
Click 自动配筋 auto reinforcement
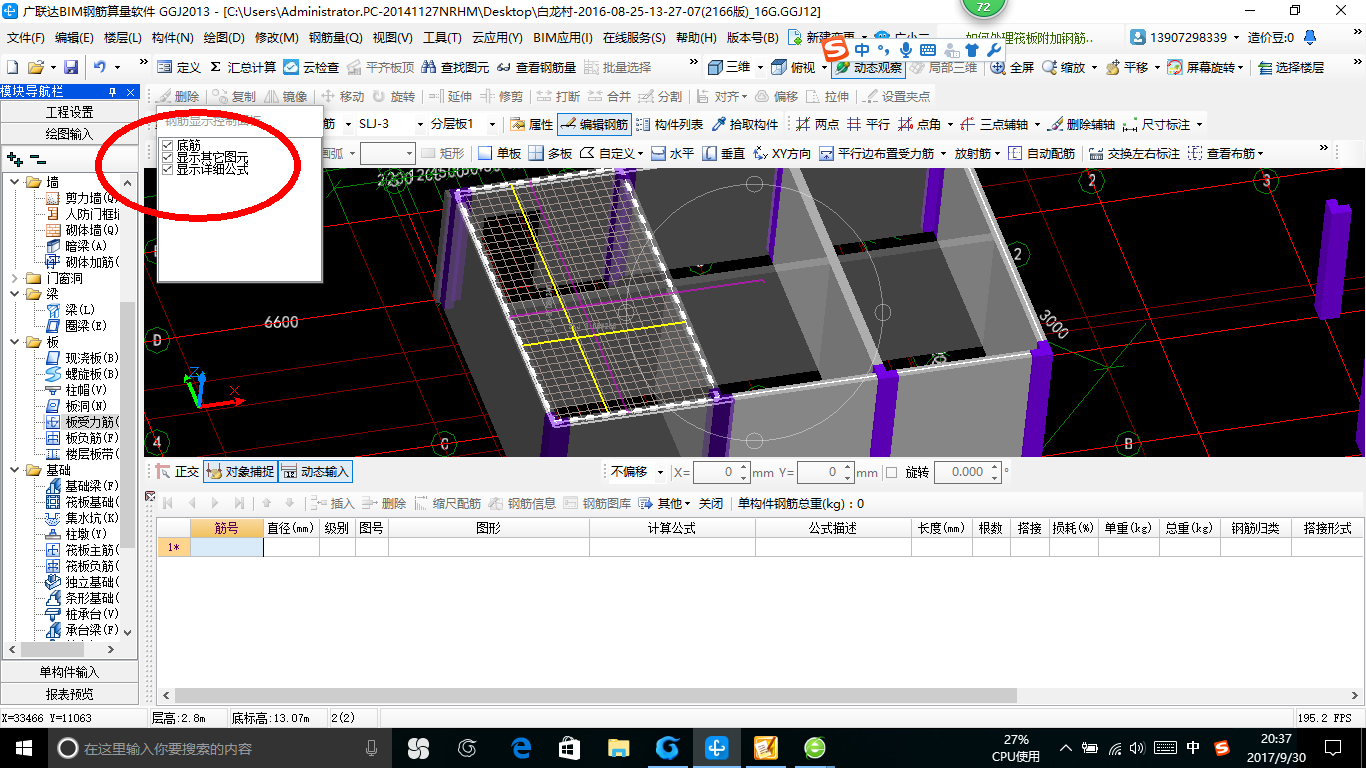click(x=1041, y=153)
